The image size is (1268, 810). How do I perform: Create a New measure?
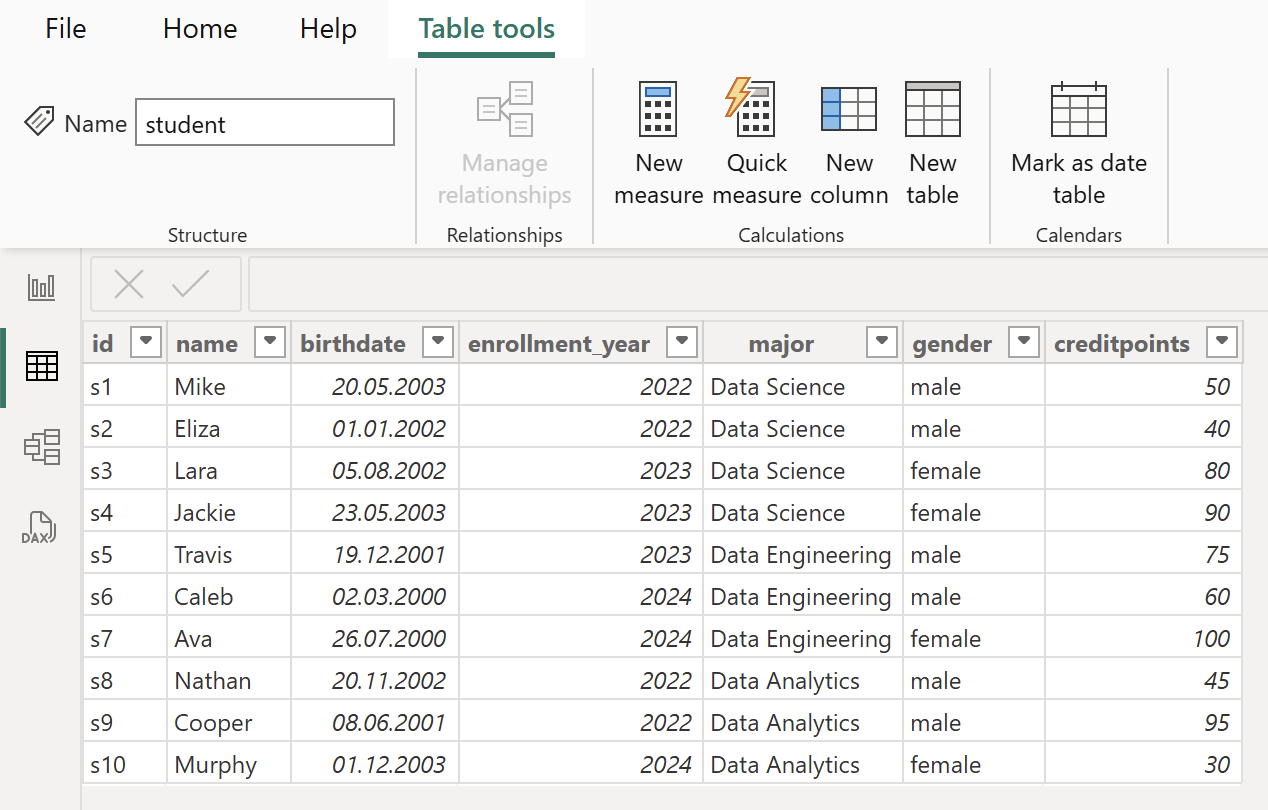(x=658, y=145)
